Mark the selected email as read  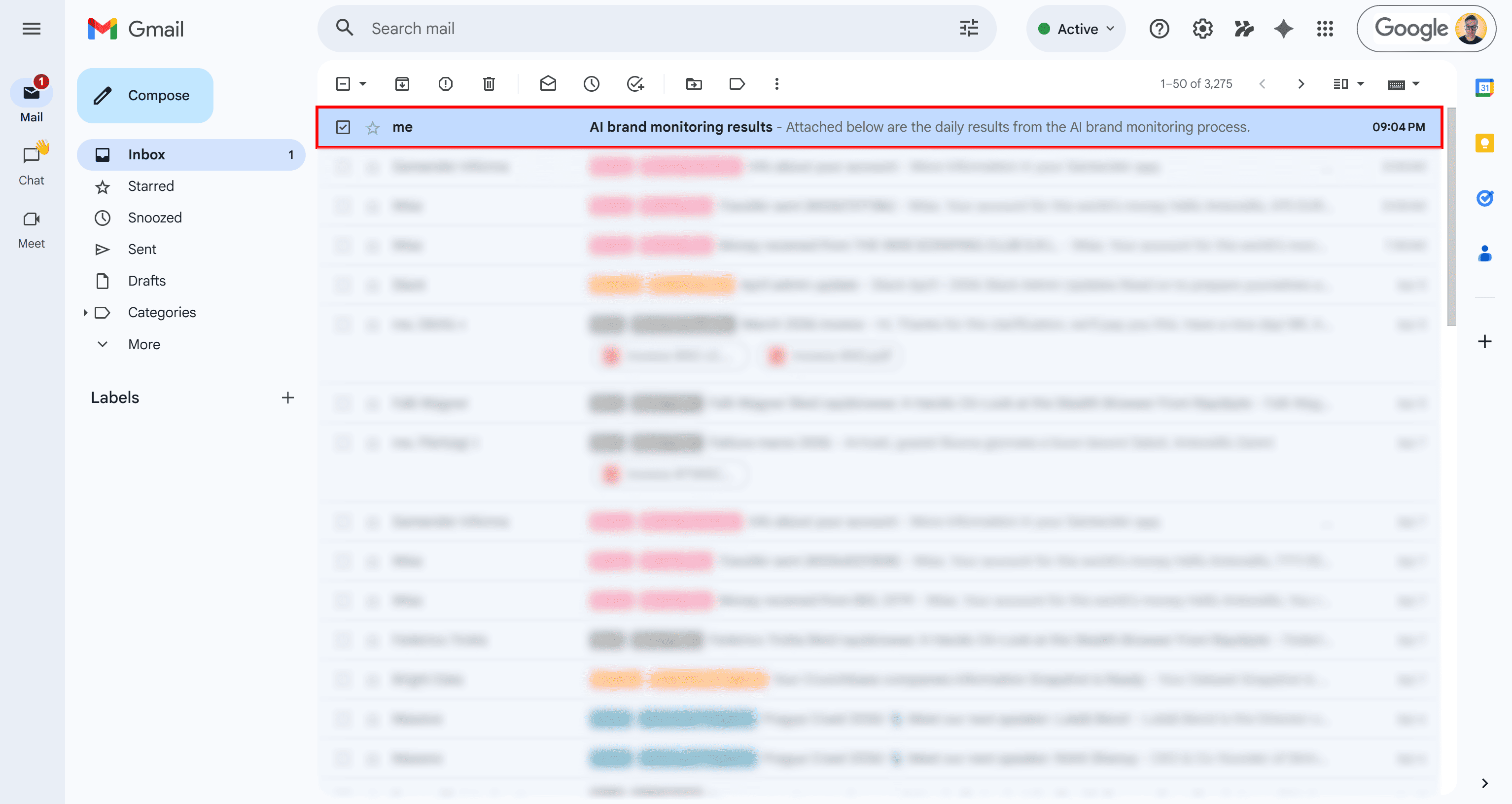click(548, 83)
